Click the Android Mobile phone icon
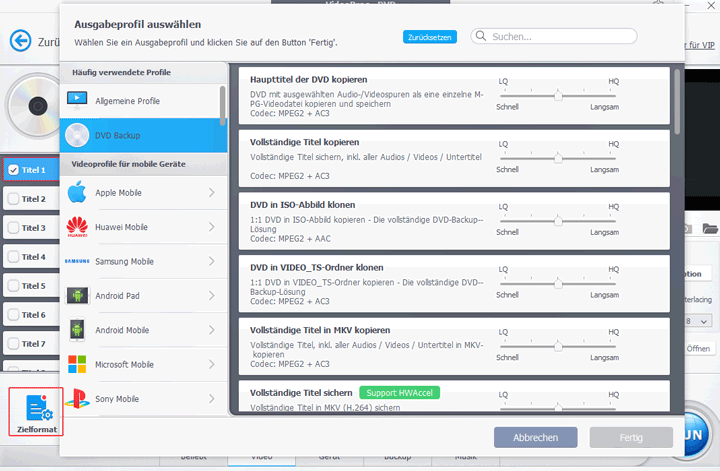Image resolution: width=720 pixels, height=471 pixels. click(x=77, y=330)
